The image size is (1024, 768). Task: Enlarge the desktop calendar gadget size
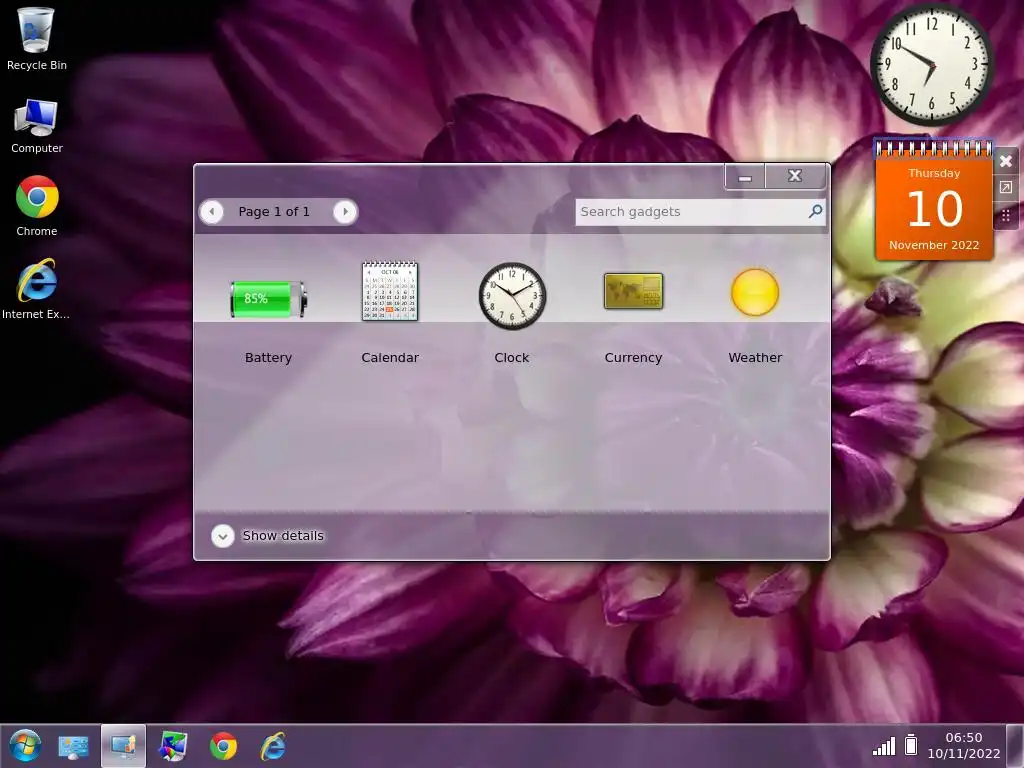(x=1006, y=188)
